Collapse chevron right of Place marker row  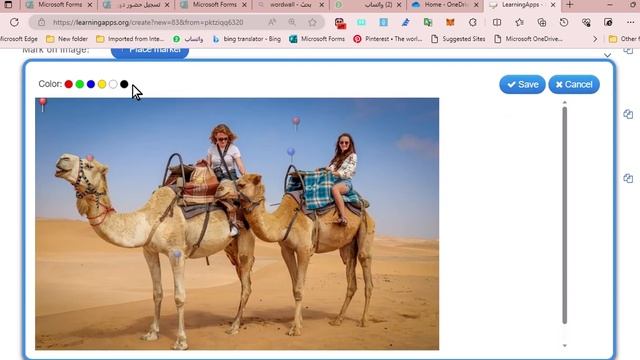(x=607, y=55)
